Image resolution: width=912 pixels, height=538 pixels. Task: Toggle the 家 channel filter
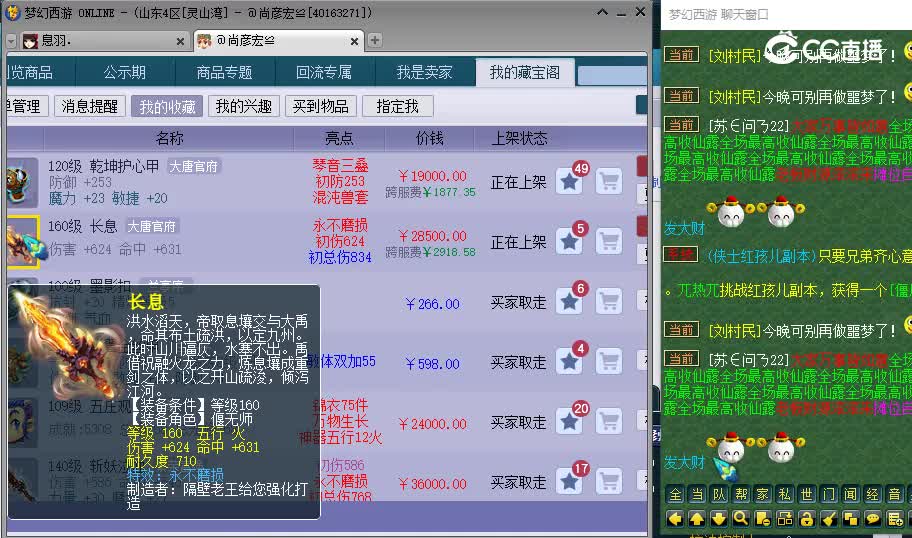point(763,494)
